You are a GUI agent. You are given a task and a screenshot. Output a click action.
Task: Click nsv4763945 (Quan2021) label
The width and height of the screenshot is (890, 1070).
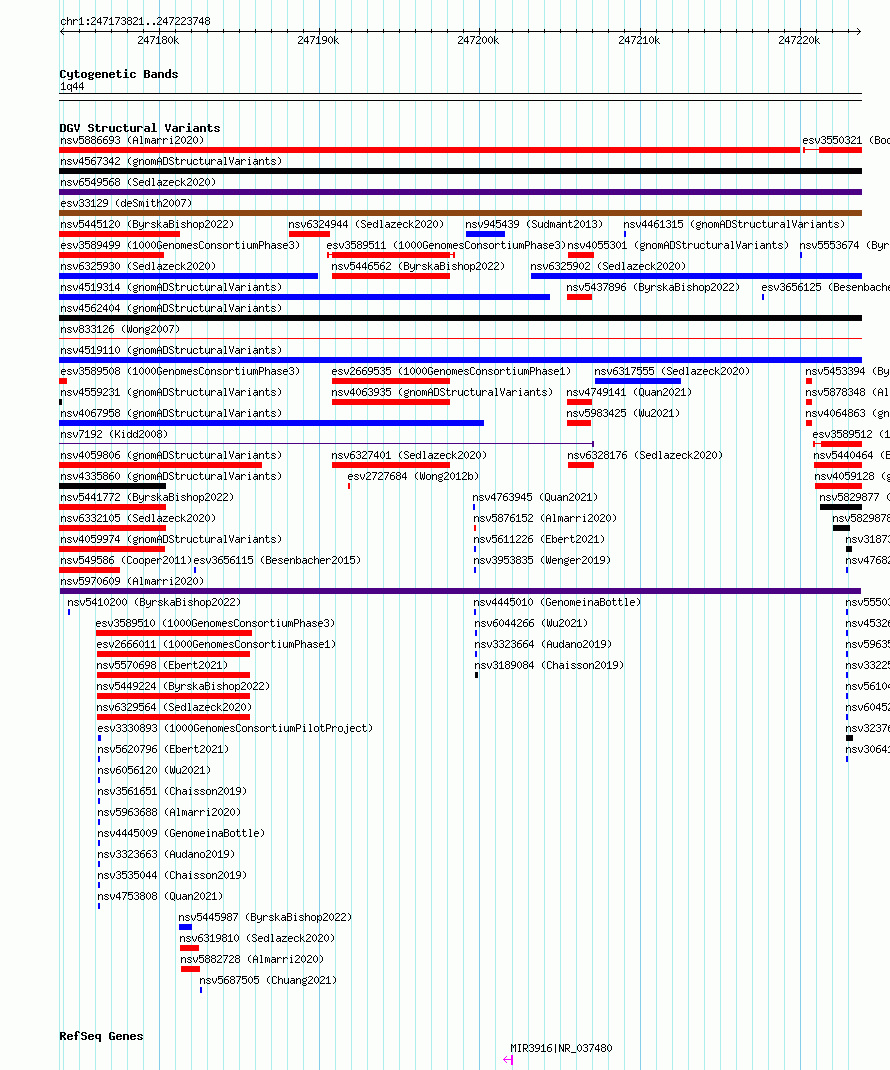535,497
